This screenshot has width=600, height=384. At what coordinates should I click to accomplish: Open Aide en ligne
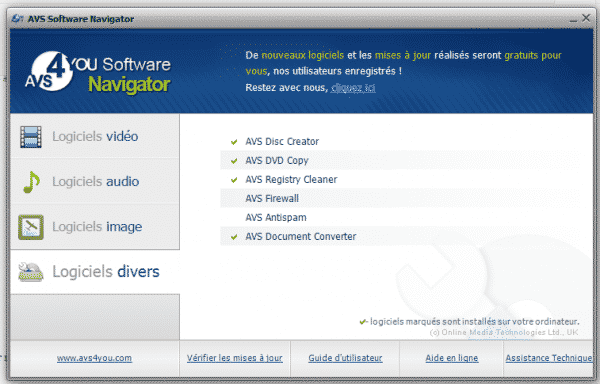[x=452, y=358]
